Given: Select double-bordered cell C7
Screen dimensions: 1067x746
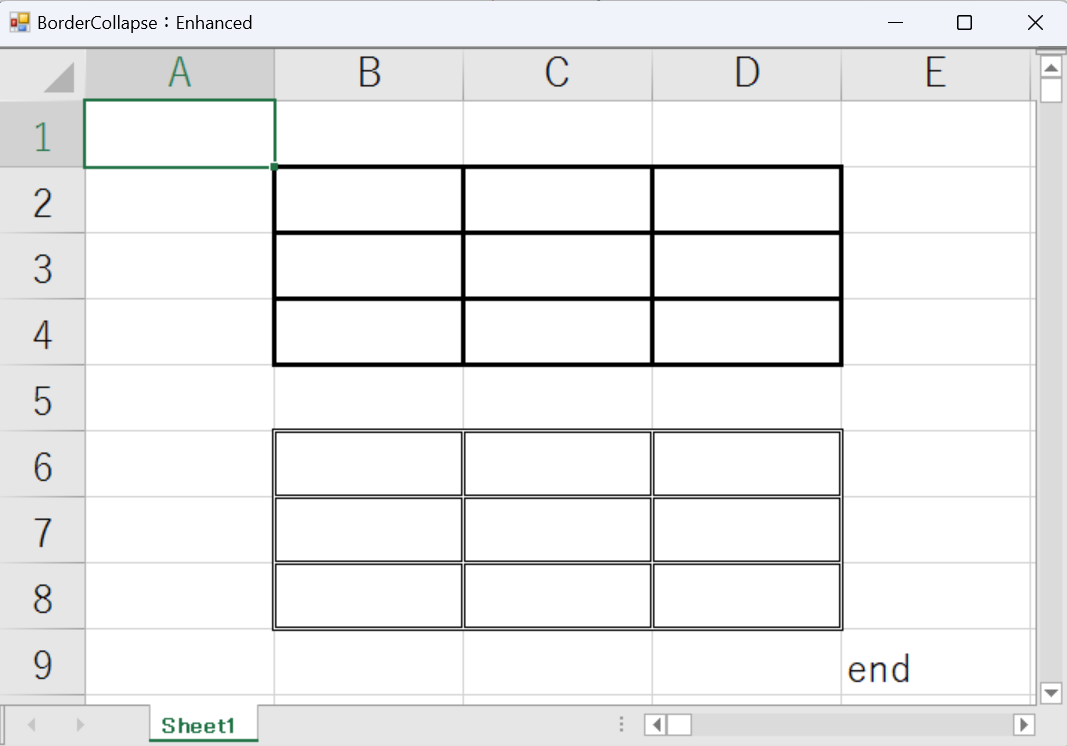Looking at the screenshot, I should (557, 530).
